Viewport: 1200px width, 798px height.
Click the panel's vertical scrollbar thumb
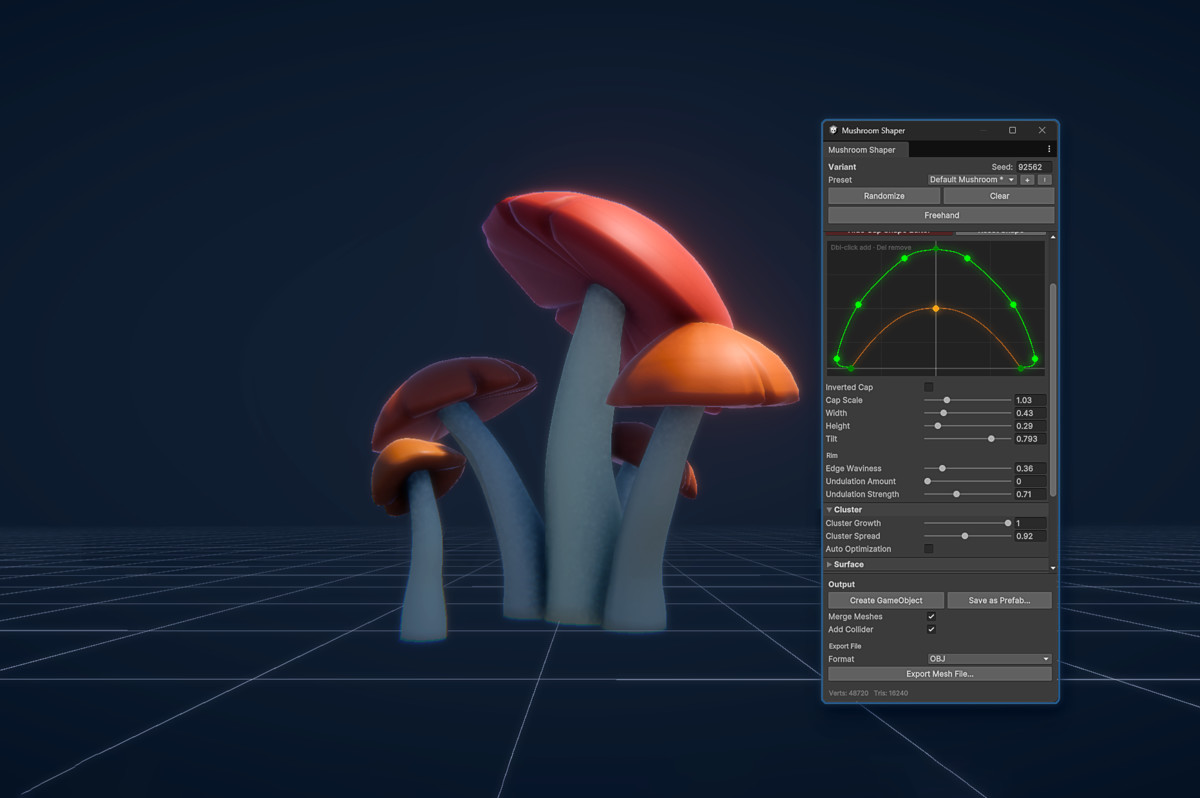coord(1052,390)
